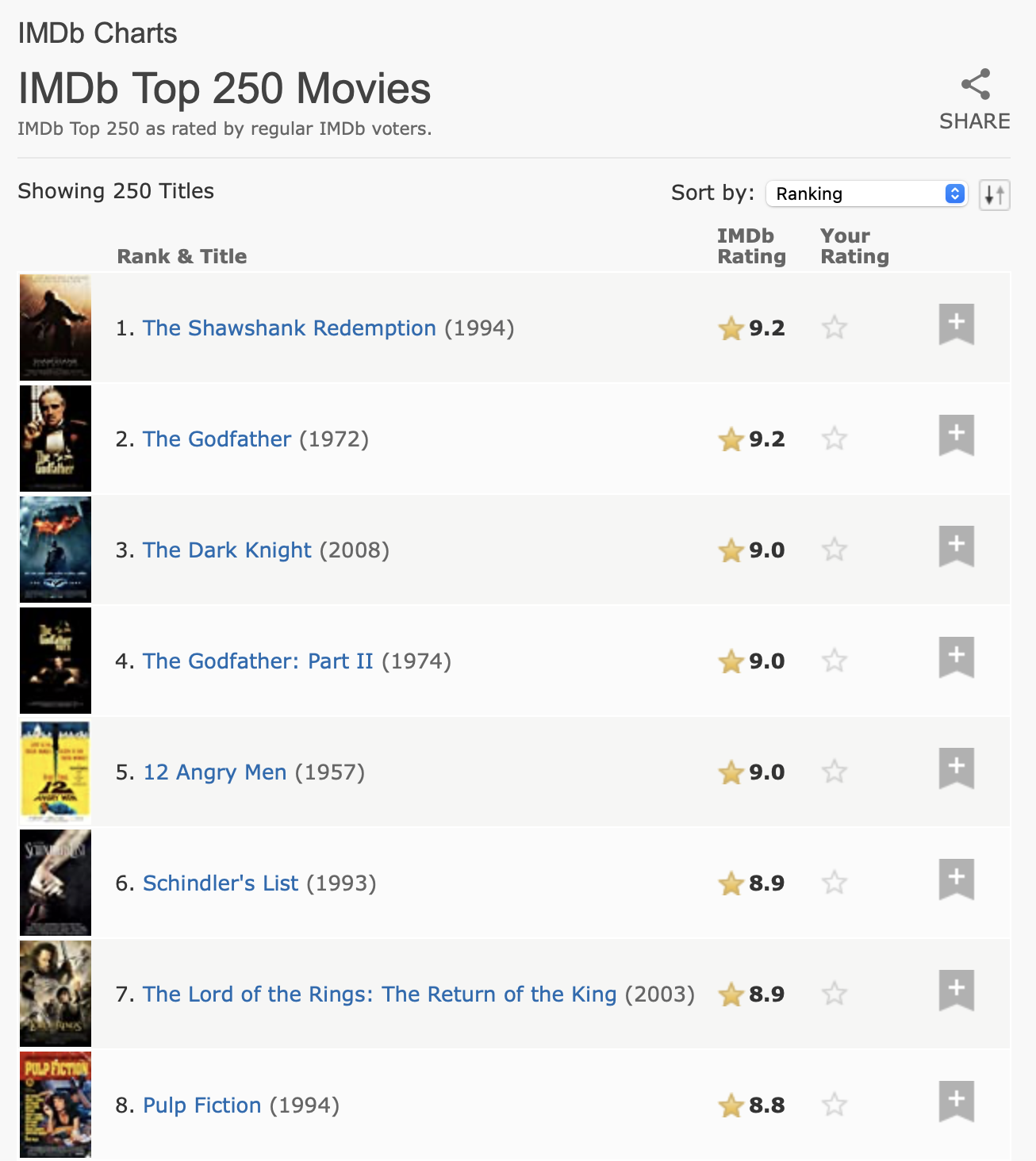Image resolution: width=1036 pixels, height=1161 pixels.
Task: Open the Pulp Fiction movie page
Action: (x=201, y=1105)
